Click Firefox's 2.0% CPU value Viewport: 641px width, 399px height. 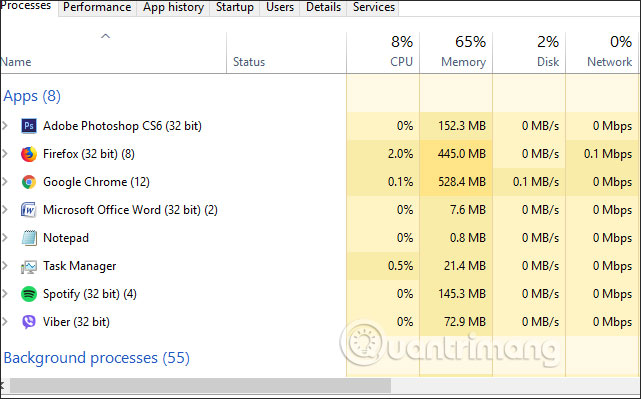click(400, 154)
